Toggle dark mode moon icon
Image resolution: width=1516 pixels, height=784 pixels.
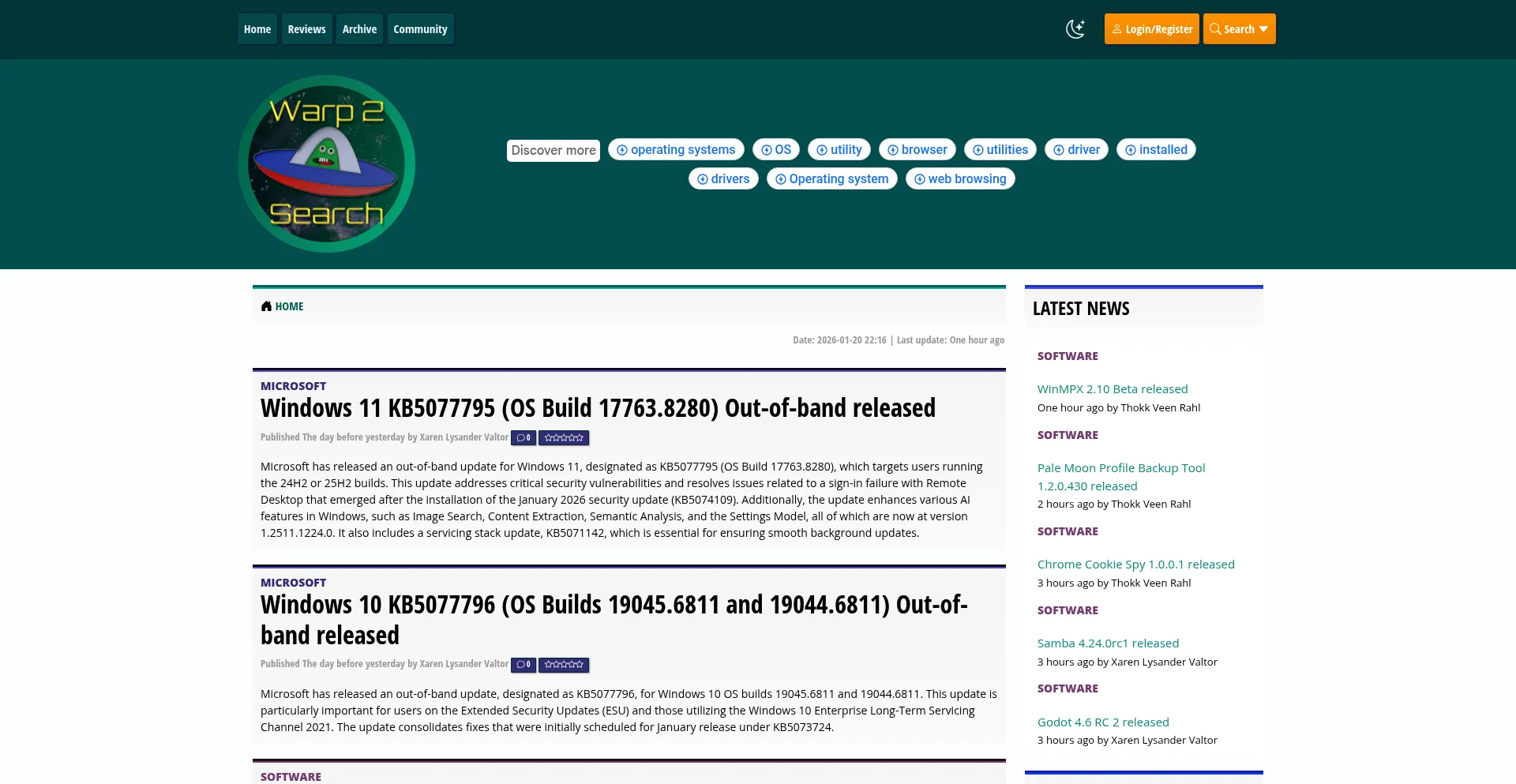point(1075,29)
